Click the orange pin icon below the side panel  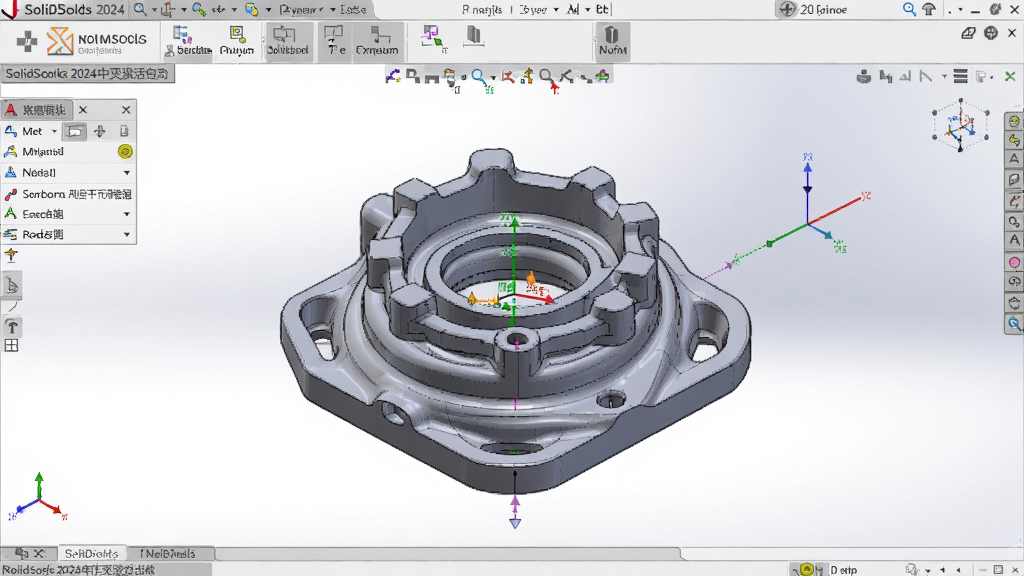coord(11,255)
